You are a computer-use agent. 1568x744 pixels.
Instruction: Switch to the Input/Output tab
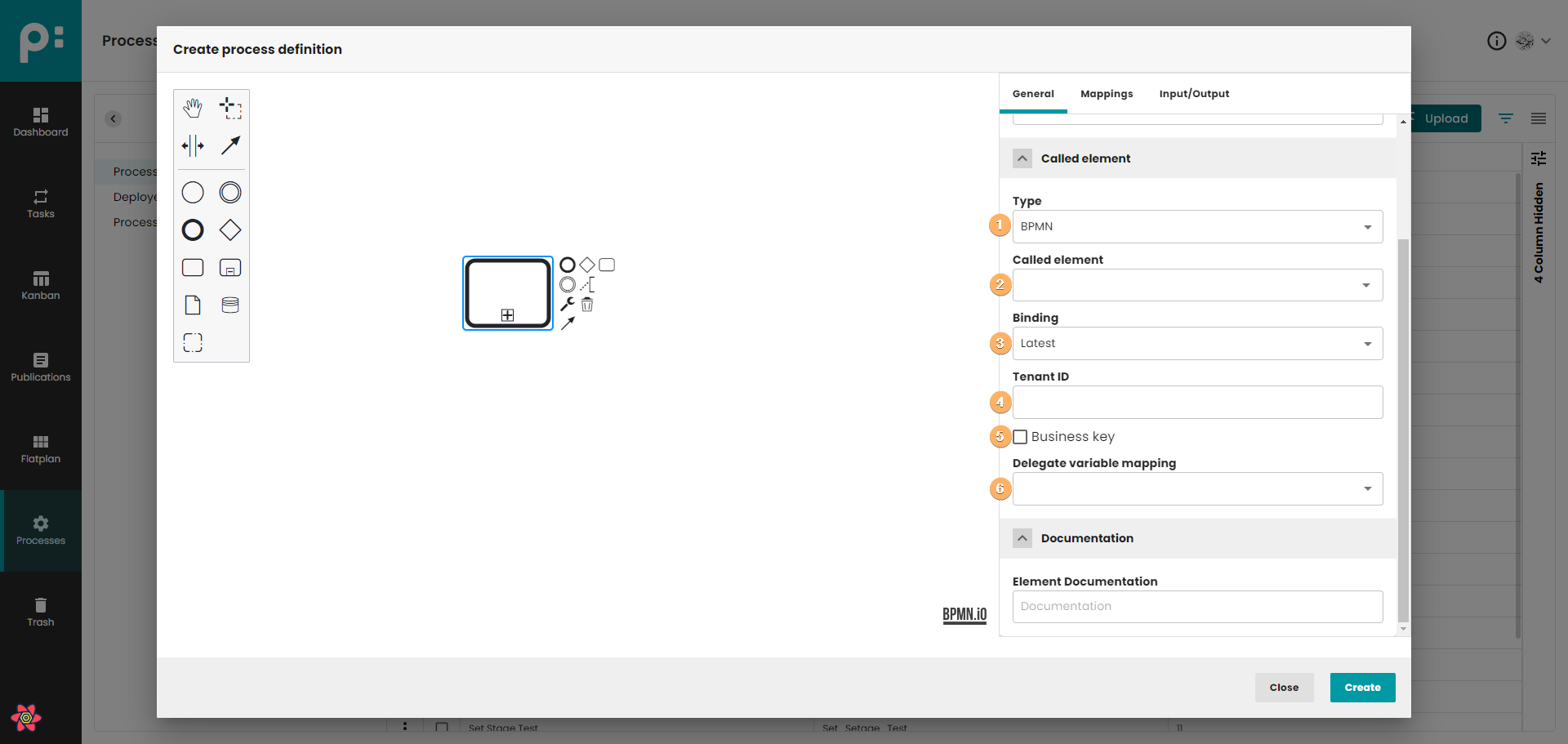[x=1194, y=94]
